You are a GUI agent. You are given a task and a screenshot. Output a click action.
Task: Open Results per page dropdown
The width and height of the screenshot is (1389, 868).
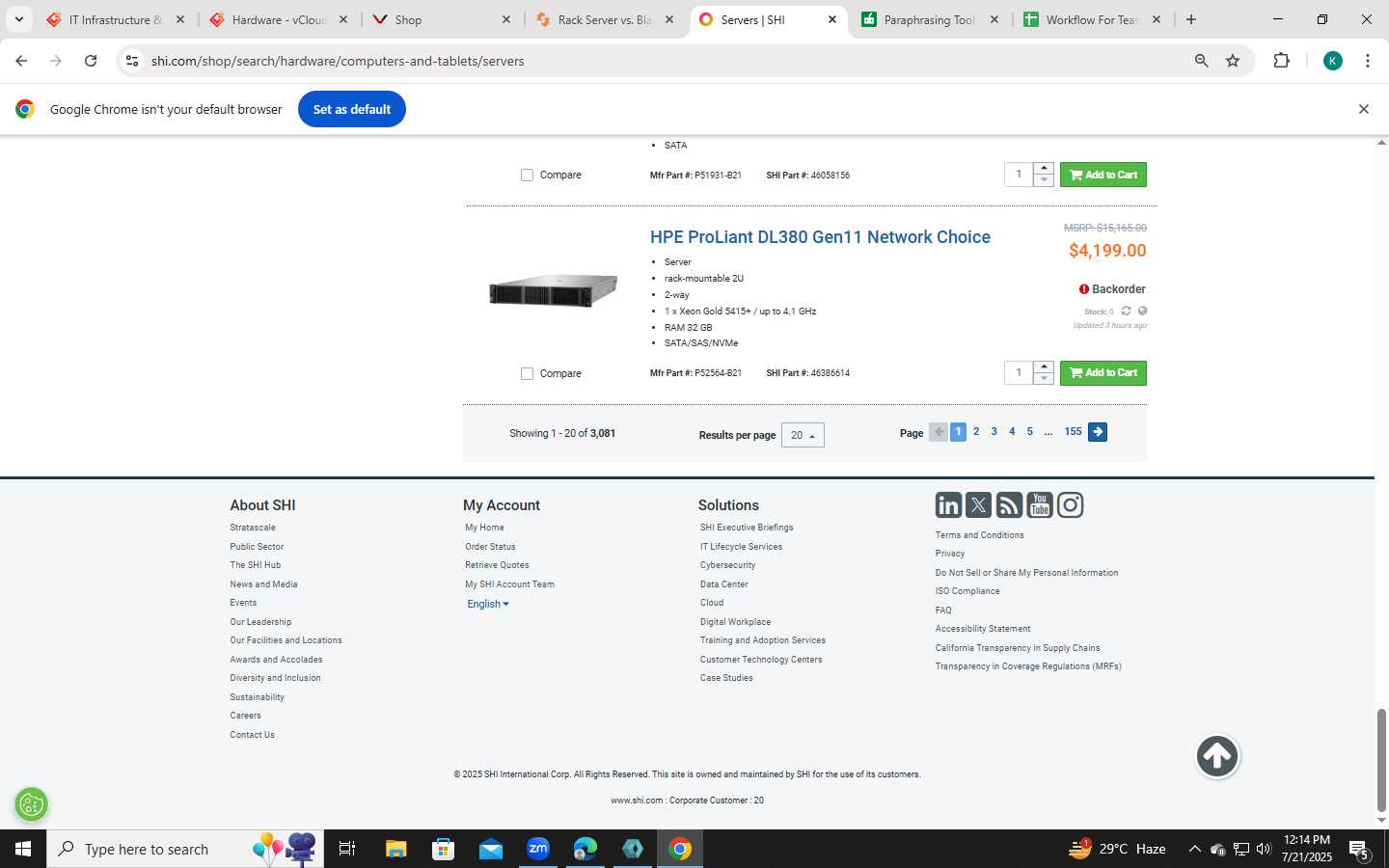click(803, 435)
